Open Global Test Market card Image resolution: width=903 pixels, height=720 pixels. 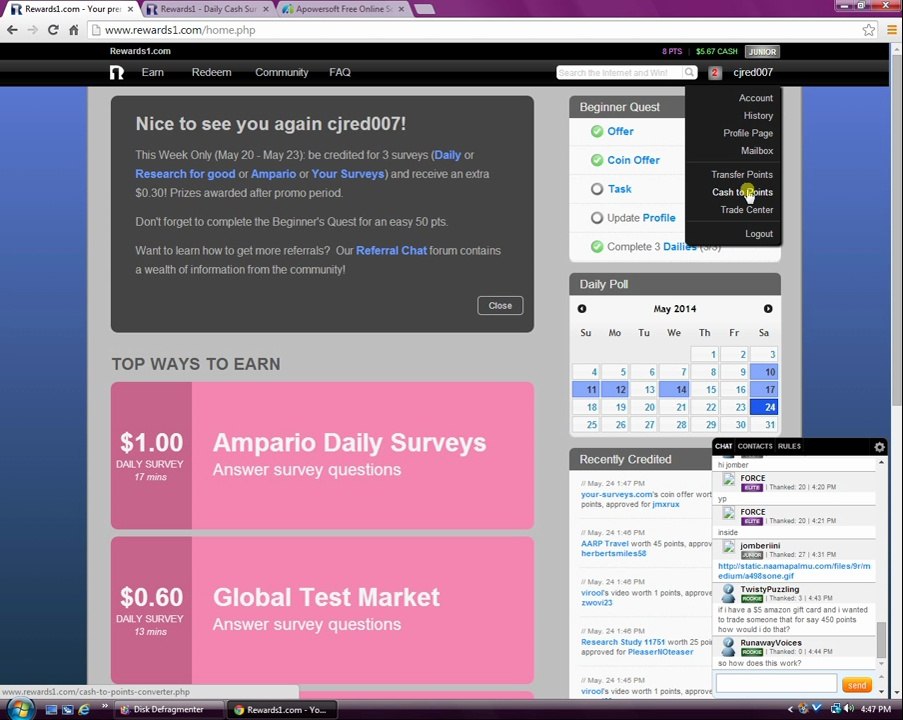[322, 610]
